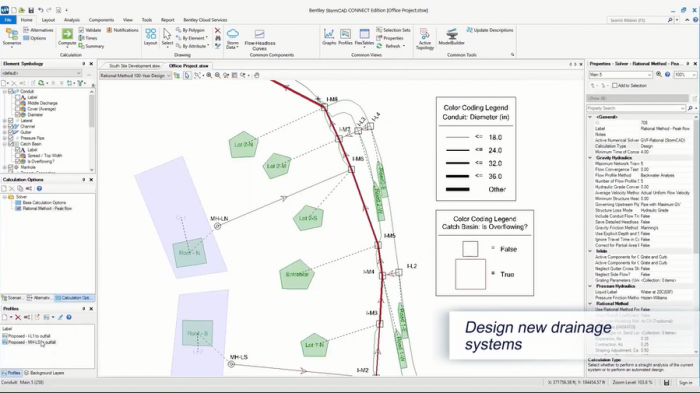This screenshot has width=700, height=393.
Task: Open the Rational Method 100 Year Design dropdown
Action: tap(135, 75)
